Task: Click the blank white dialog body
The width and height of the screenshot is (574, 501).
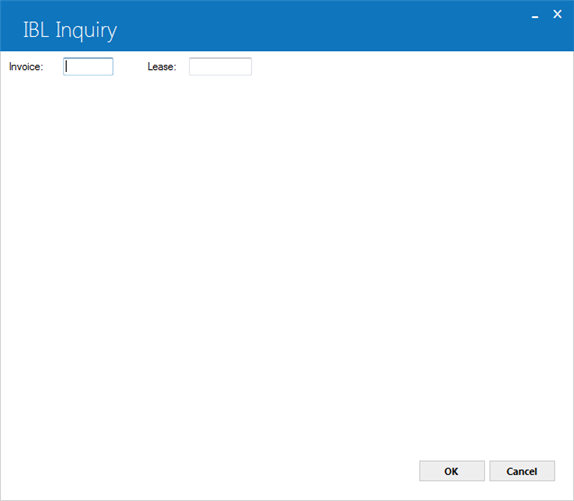Action: pos(287,256)
